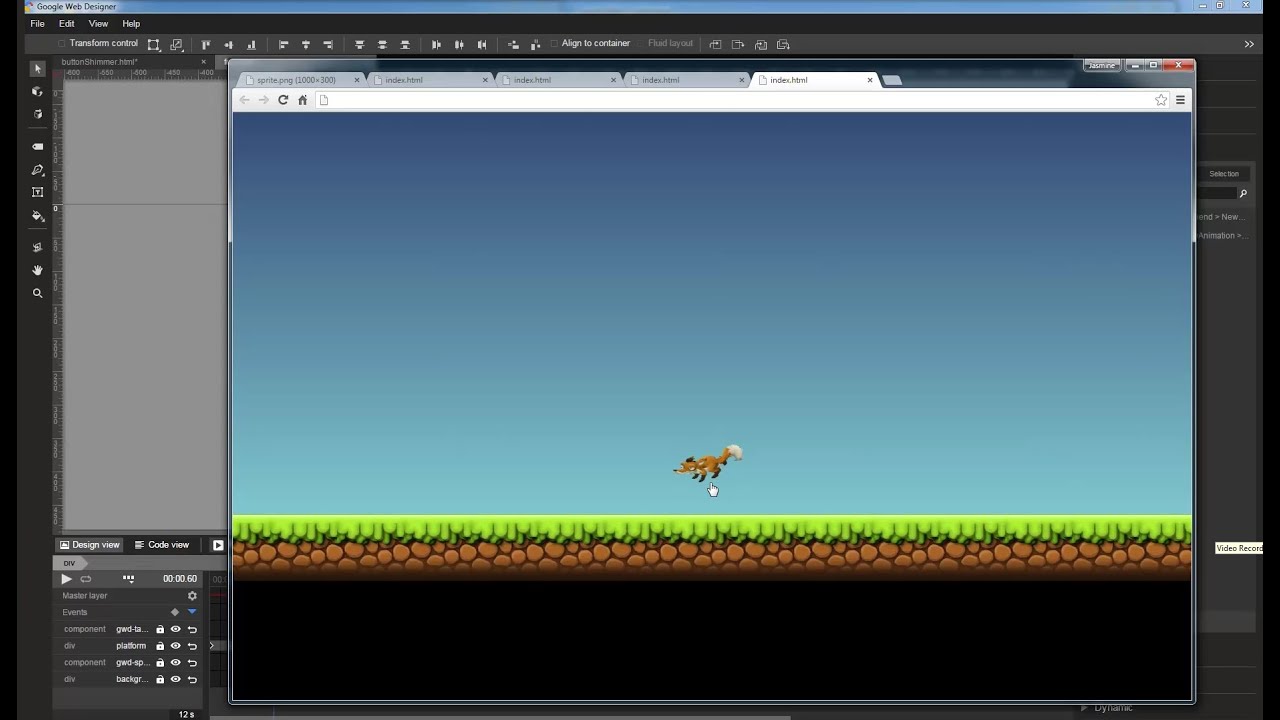1280x720 pixels.
Task: Enable Align to container checkbox
Action: point(554,44)
